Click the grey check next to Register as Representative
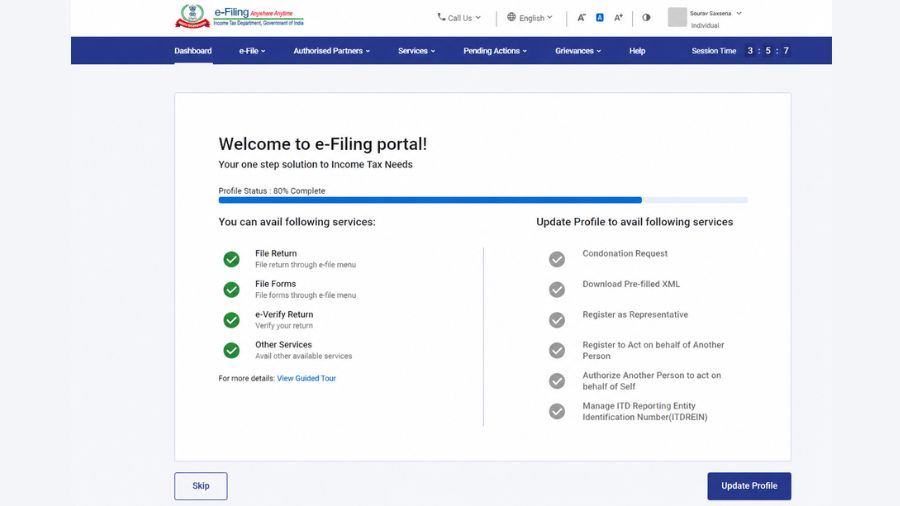Viewport: 900px width, 506px height. [557, 320]
